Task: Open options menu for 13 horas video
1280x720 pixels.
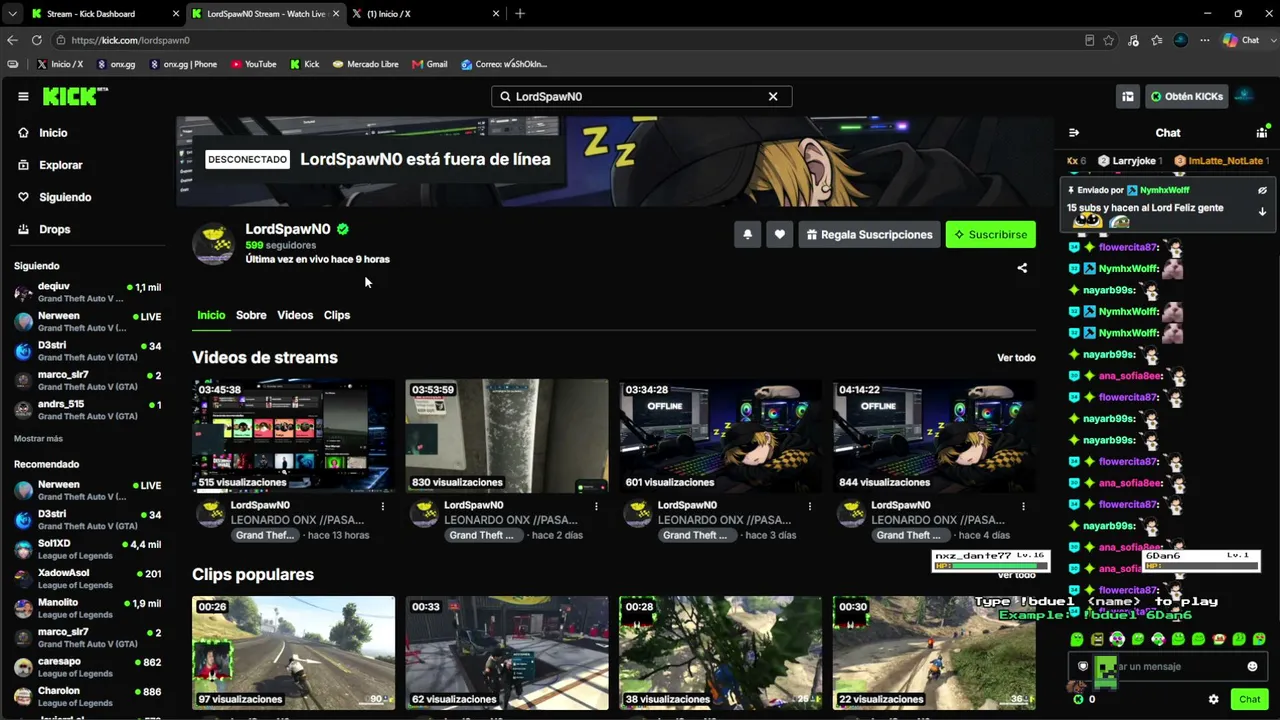Action: point(382,506)
